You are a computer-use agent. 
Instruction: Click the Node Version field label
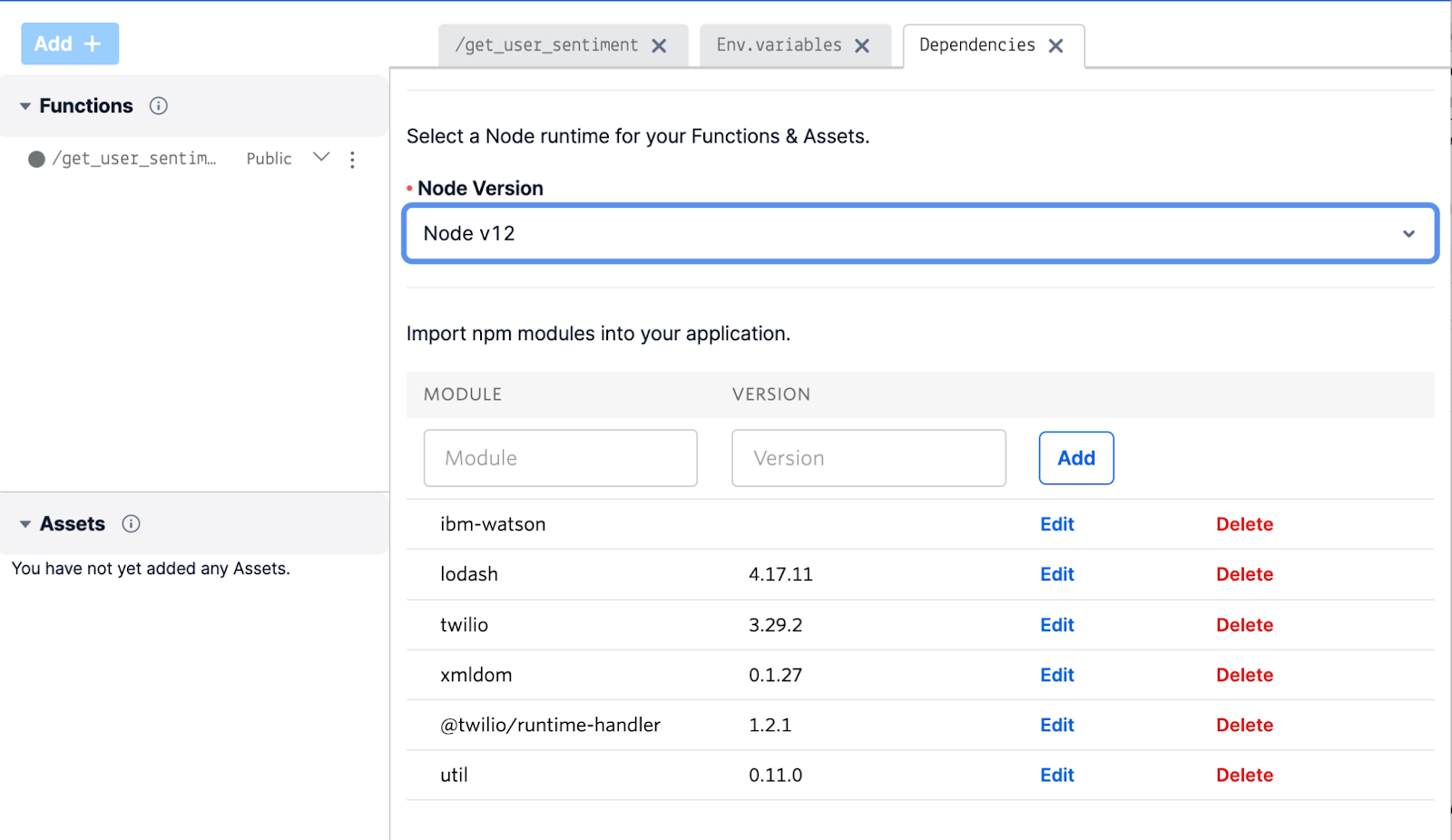click(x=480, y=189)
